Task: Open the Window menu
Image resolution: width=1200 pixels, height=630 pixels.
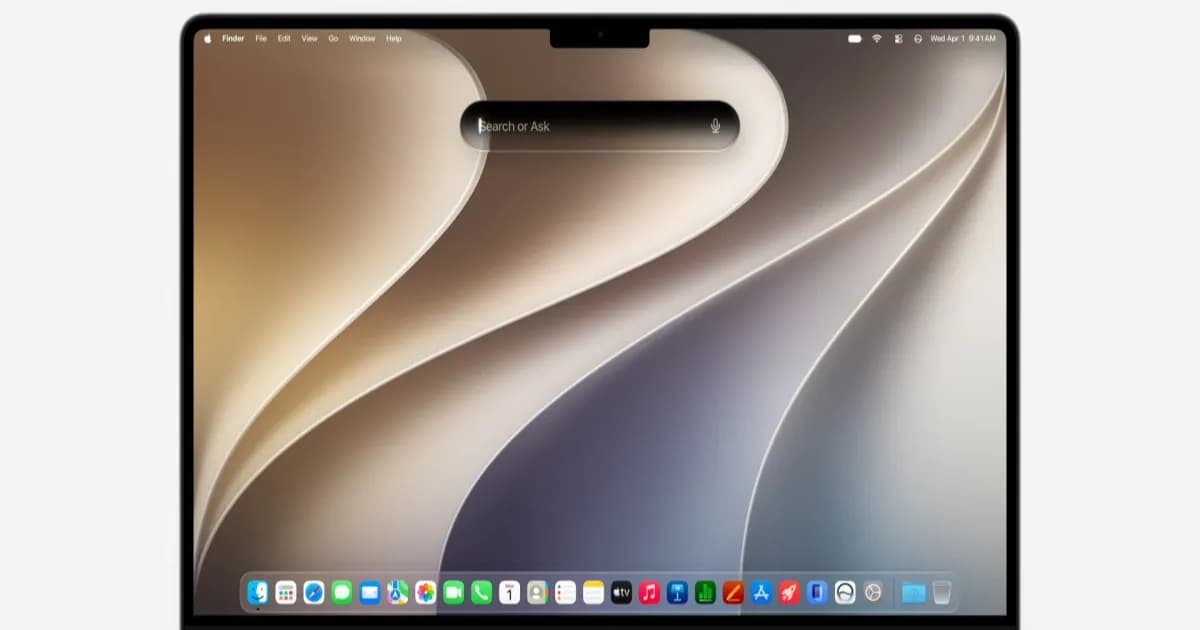Action: point(362,38)
